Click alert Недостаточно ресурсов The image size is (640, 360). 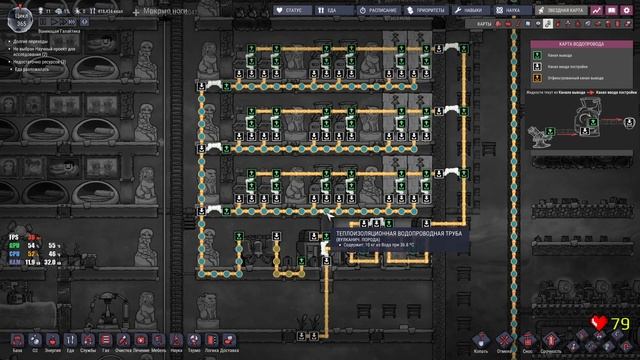point(39,62)
